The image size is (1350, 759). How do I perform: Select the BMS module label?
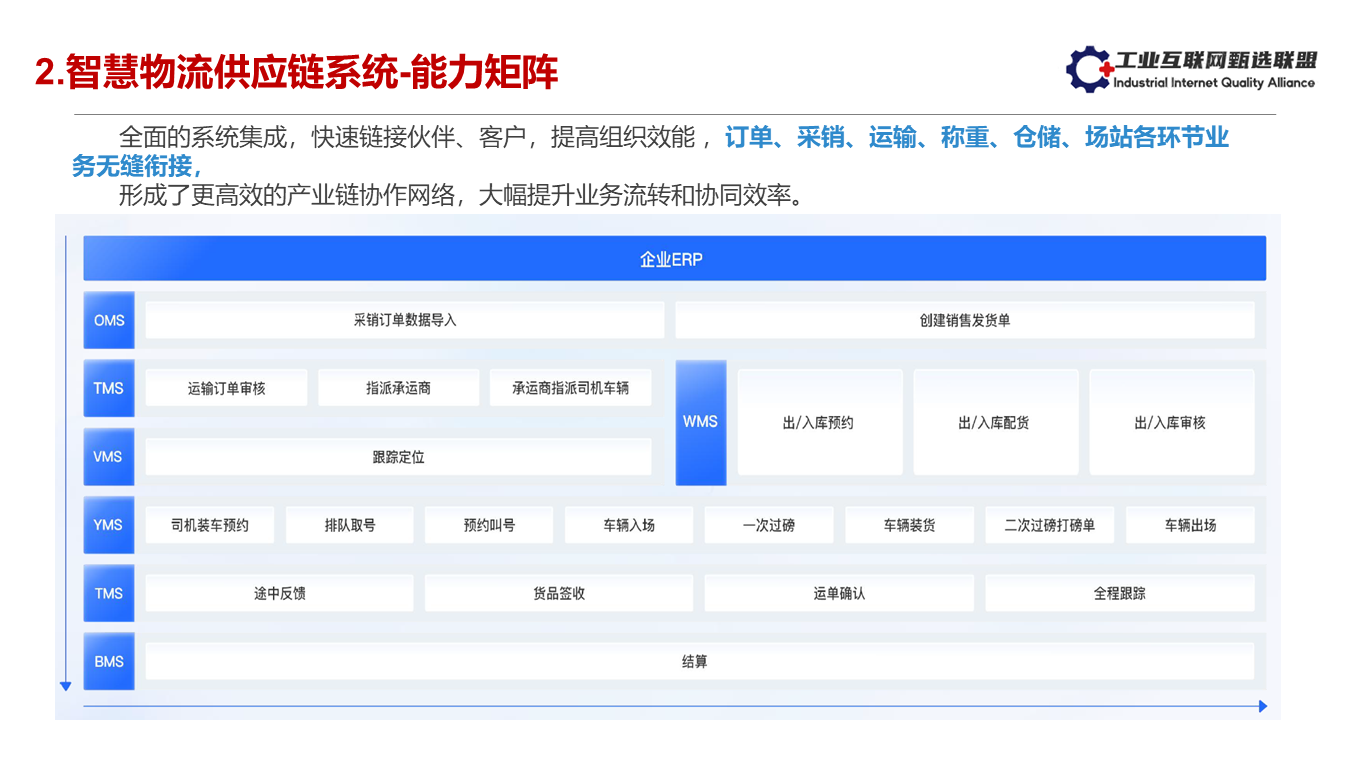tap(109, 661)
